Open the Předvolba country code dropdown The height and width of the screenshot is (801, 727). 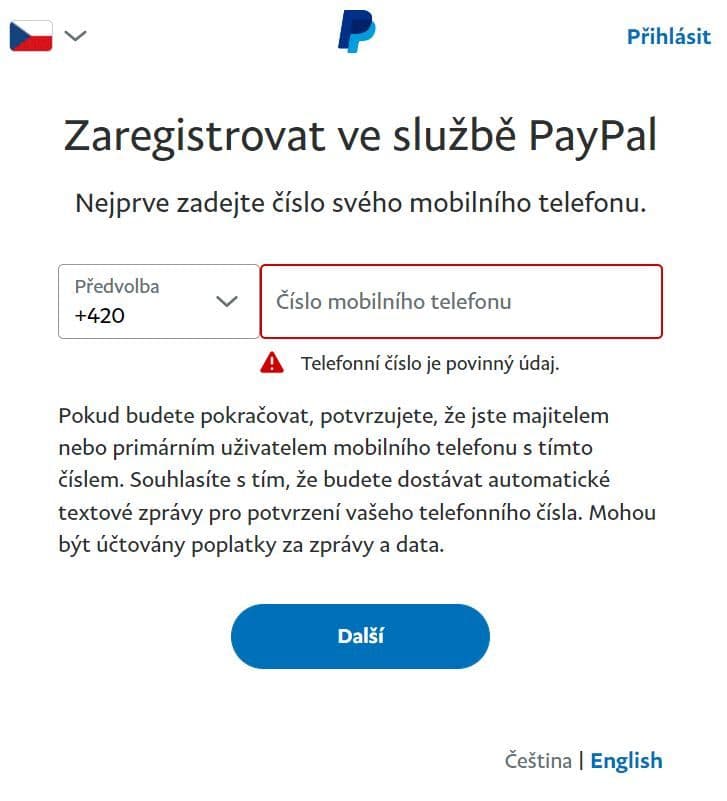159,301
